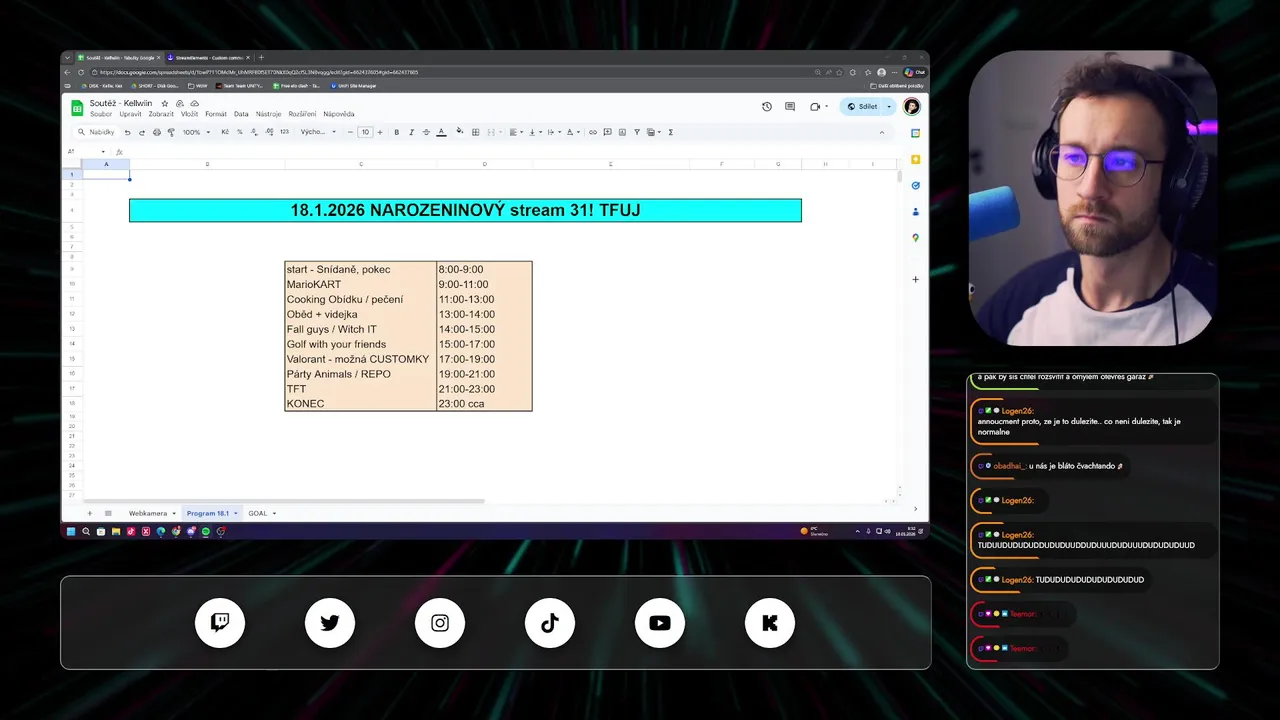Open vertical align dropdown
The width and height of the screenshot is (1280, 720).
coord(536,132)
